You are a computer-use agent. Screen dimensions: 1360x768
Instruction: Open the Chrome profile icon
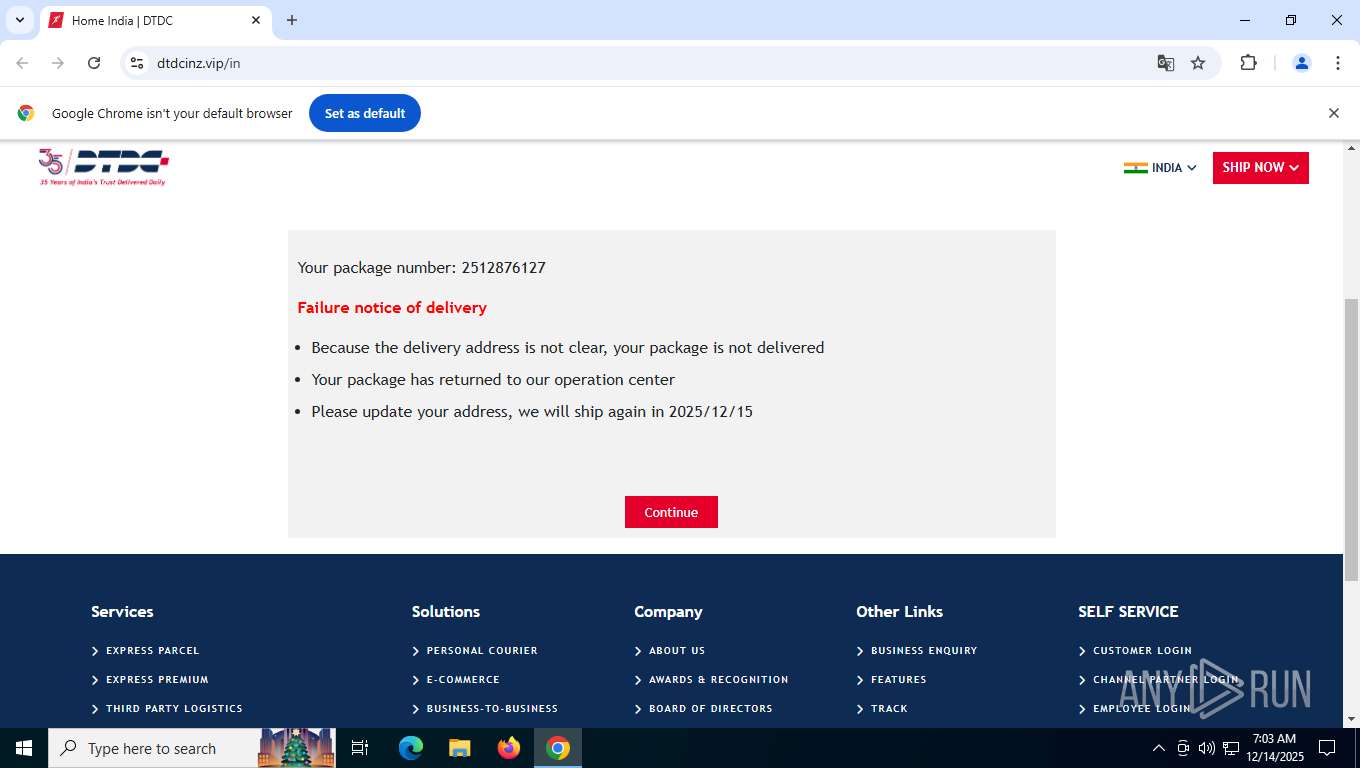pos(1302,63)
